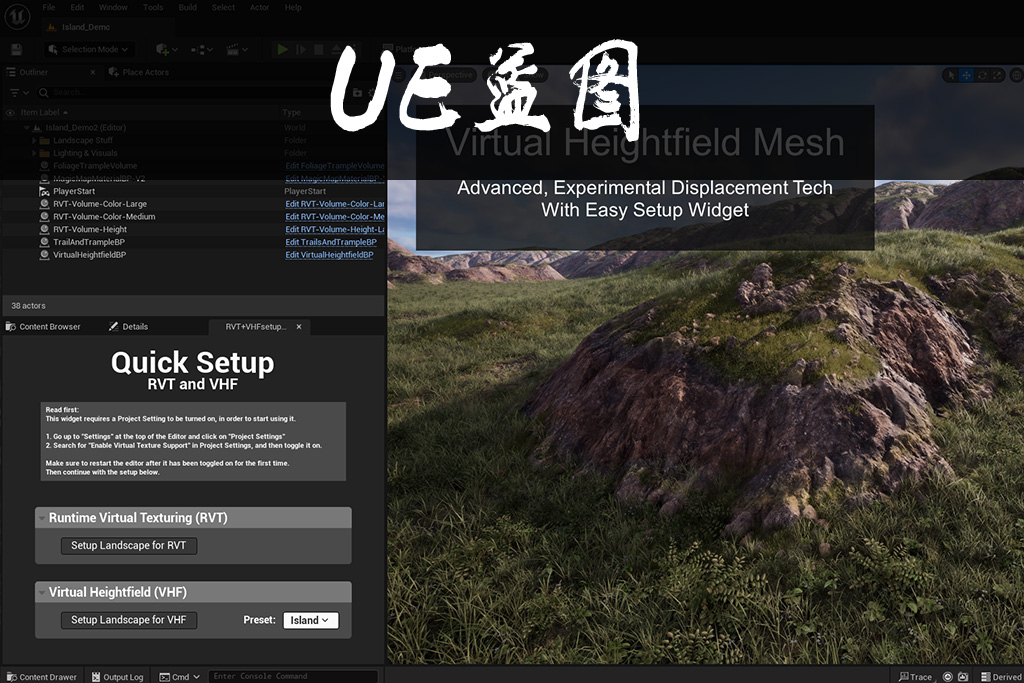Select the VirtualHeightfieldBP actor
1024x683 pixels.
point(89,255)
